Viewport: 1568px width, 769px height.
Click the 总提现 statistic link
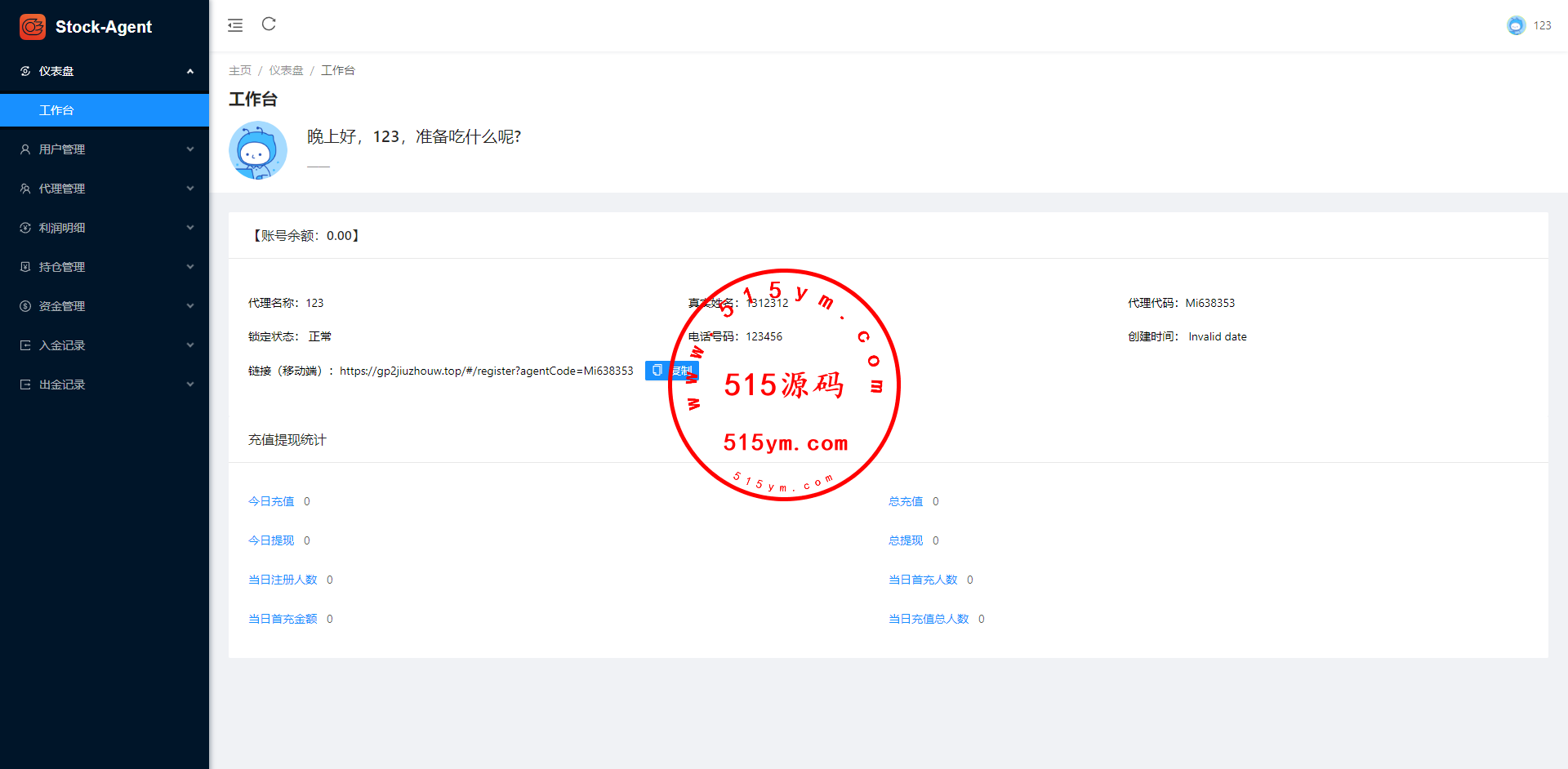[906, 540]
